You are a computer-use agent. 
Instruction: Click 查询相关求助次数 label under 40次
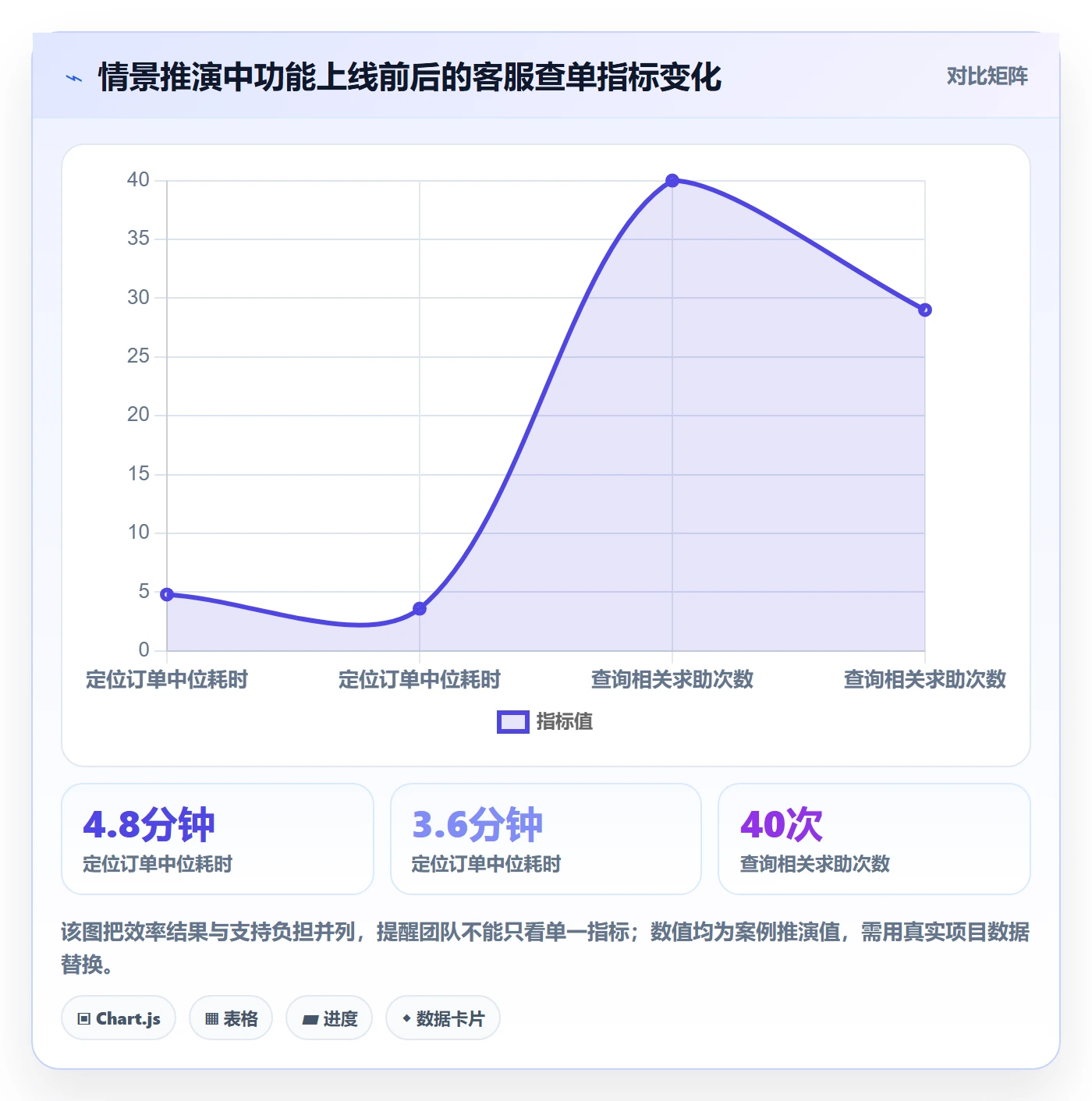pyautogui.click(x=814, y=864)
